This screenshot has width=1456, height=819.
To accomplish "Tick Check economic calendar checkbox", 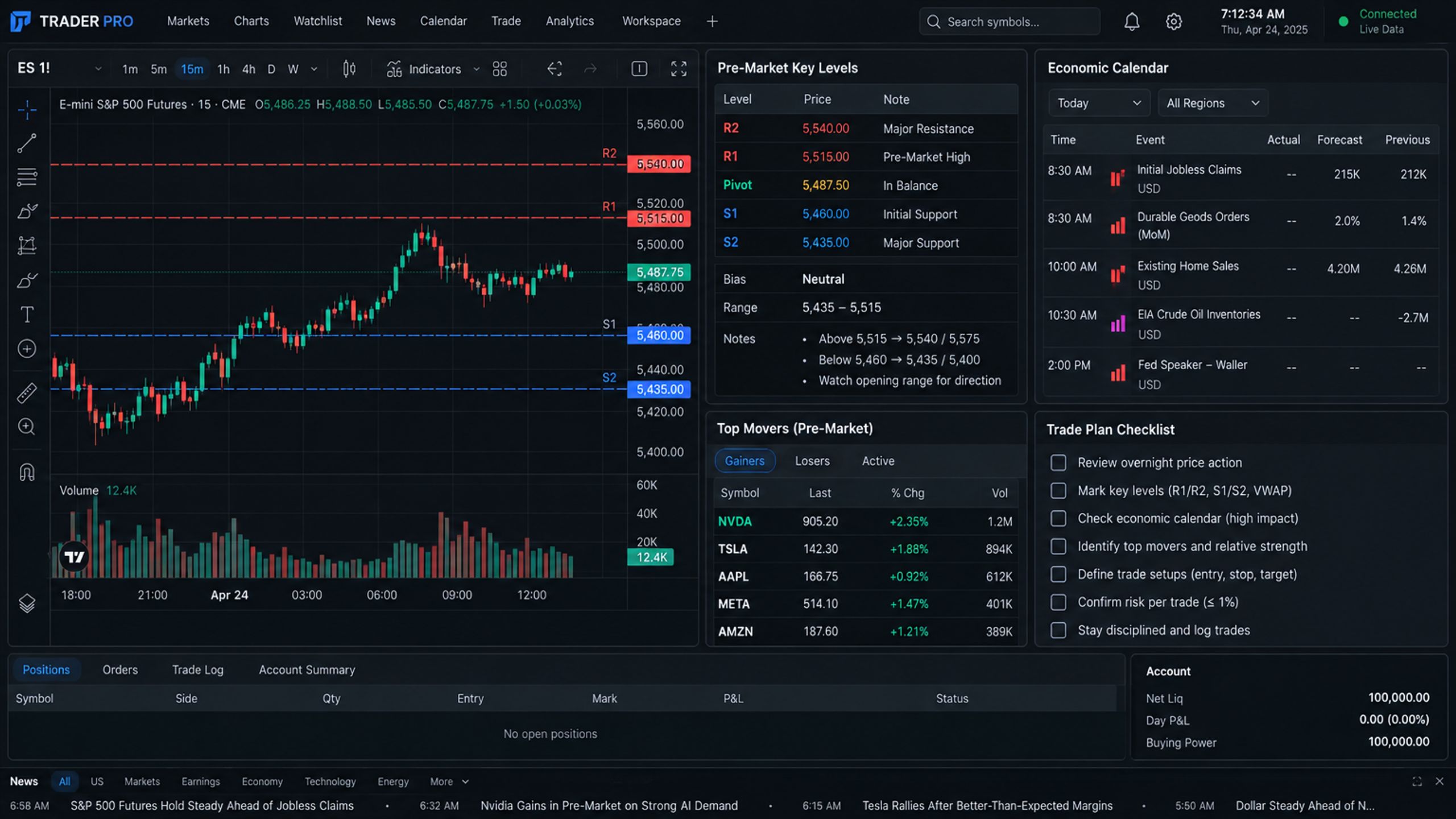I will coord(1058,518).
